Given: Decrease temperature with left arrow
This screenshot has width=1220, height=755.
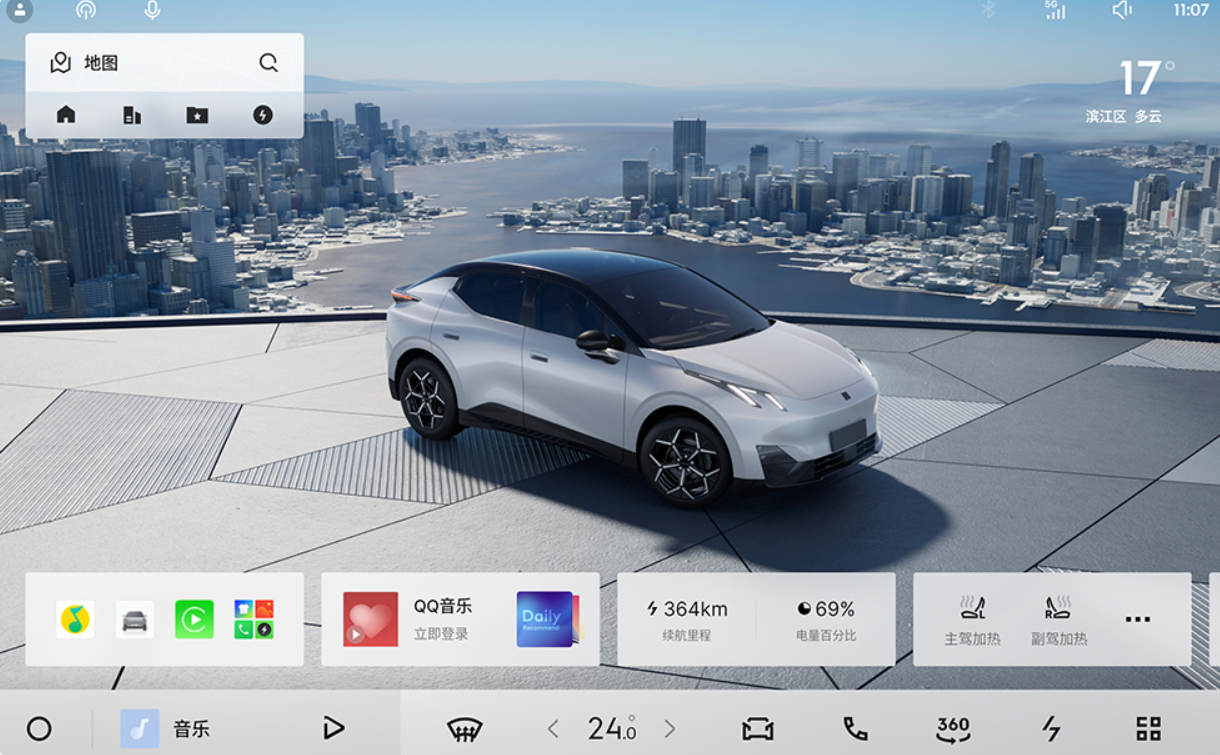Looking at the screenshot, I should (x=553, y=729).
